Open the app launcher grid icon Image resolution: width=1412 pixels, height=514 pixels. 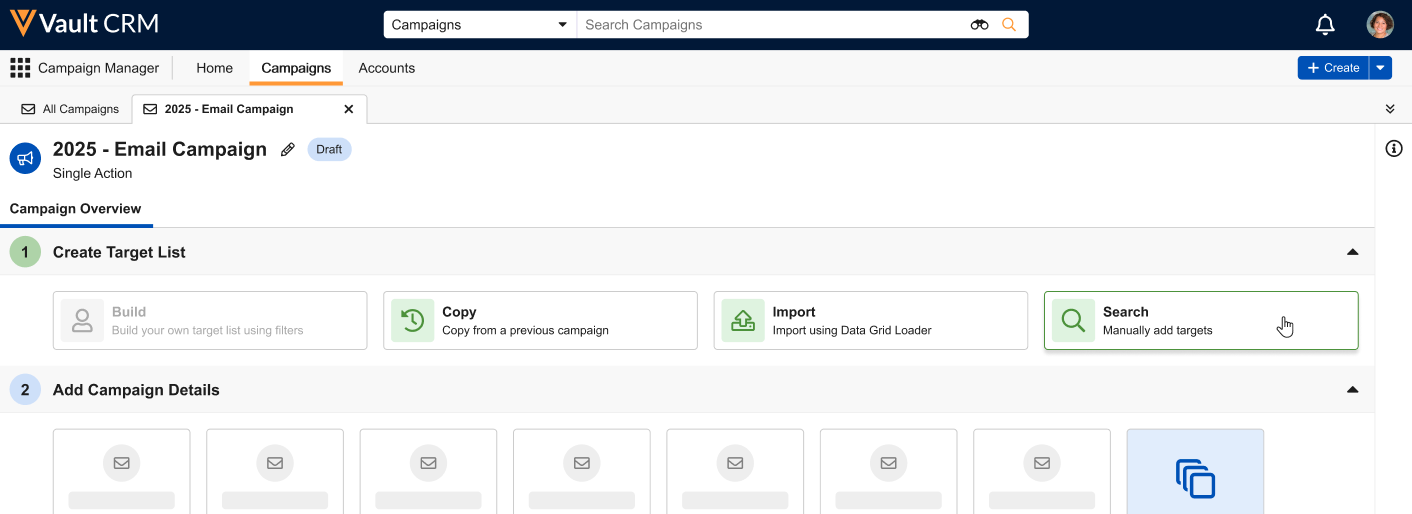pos(20,68)
